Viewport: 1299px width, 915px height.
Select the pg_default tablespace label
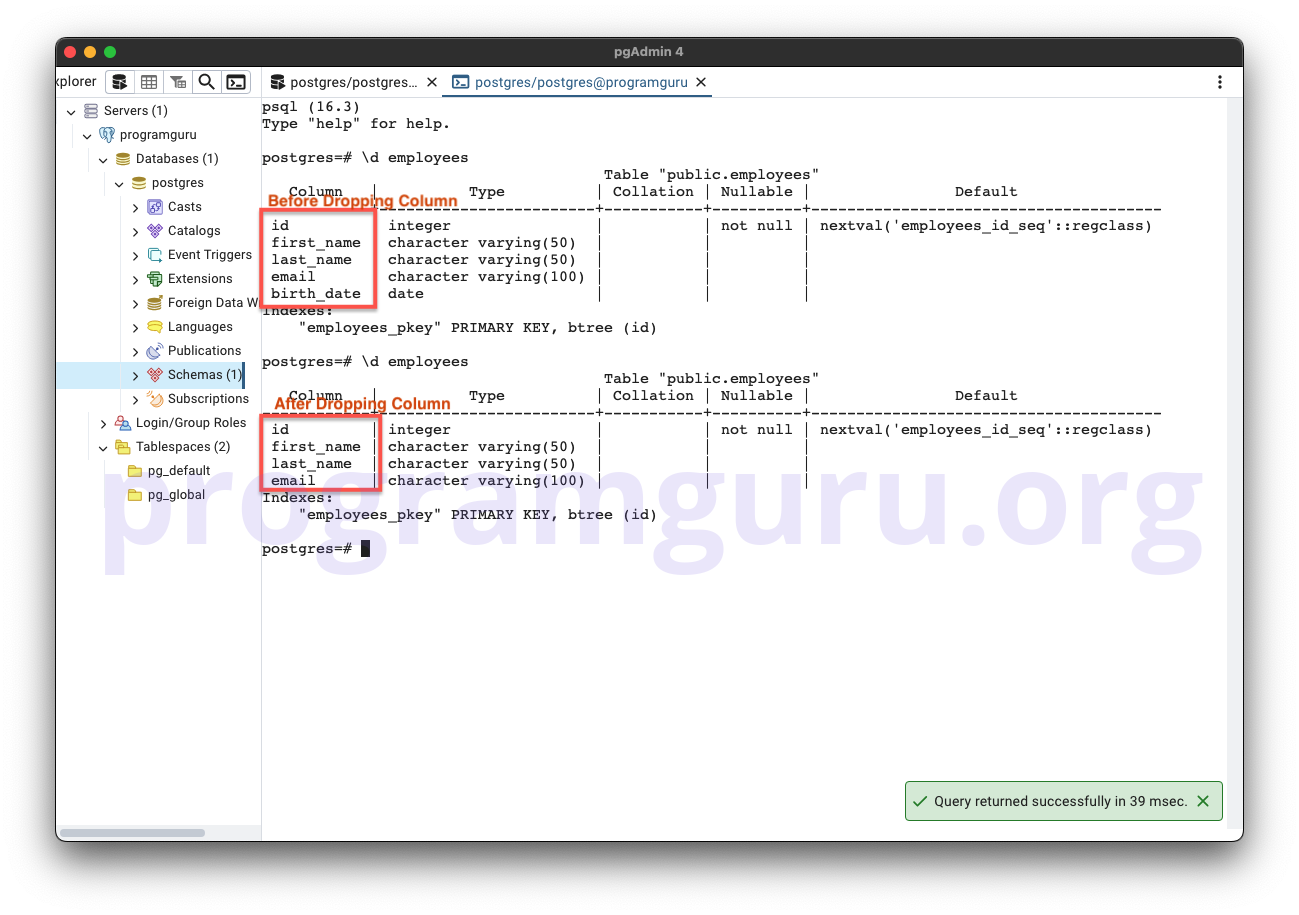pyautogui.click(x=179, y=471)
